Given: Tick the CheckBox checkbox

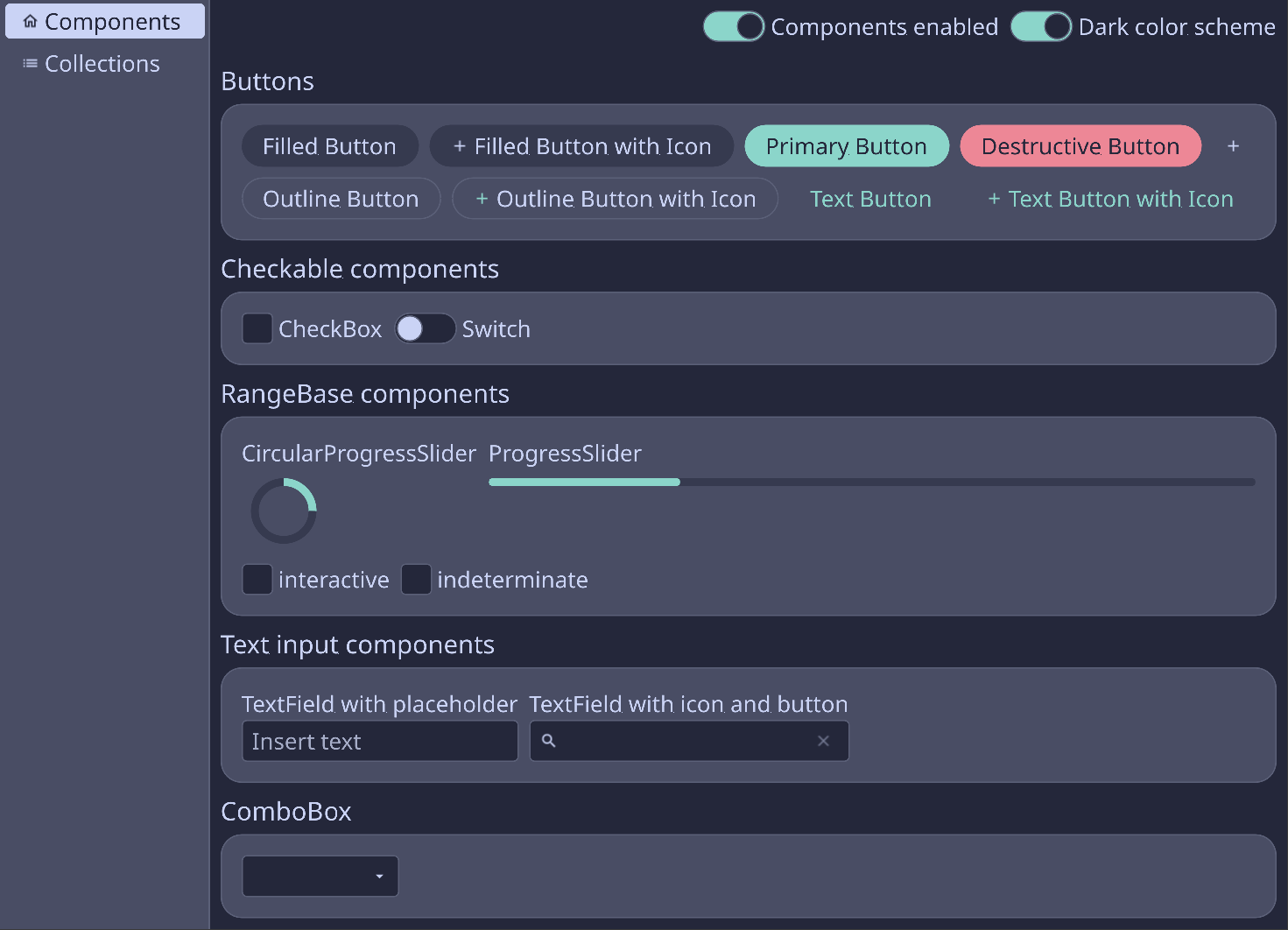Looking at the screenshot, I should coord(257,329).
